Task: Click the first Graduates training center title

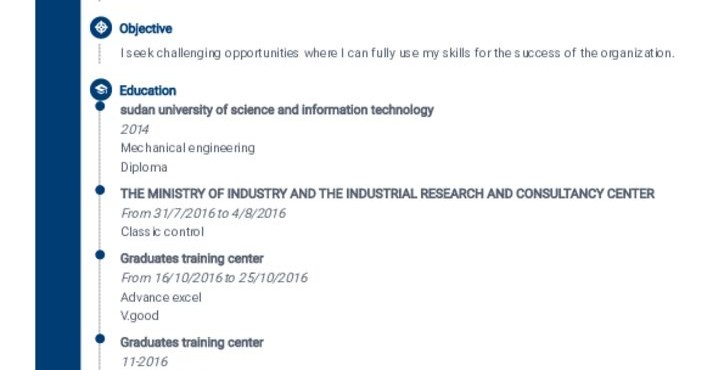Action: [x=192, y=258]
